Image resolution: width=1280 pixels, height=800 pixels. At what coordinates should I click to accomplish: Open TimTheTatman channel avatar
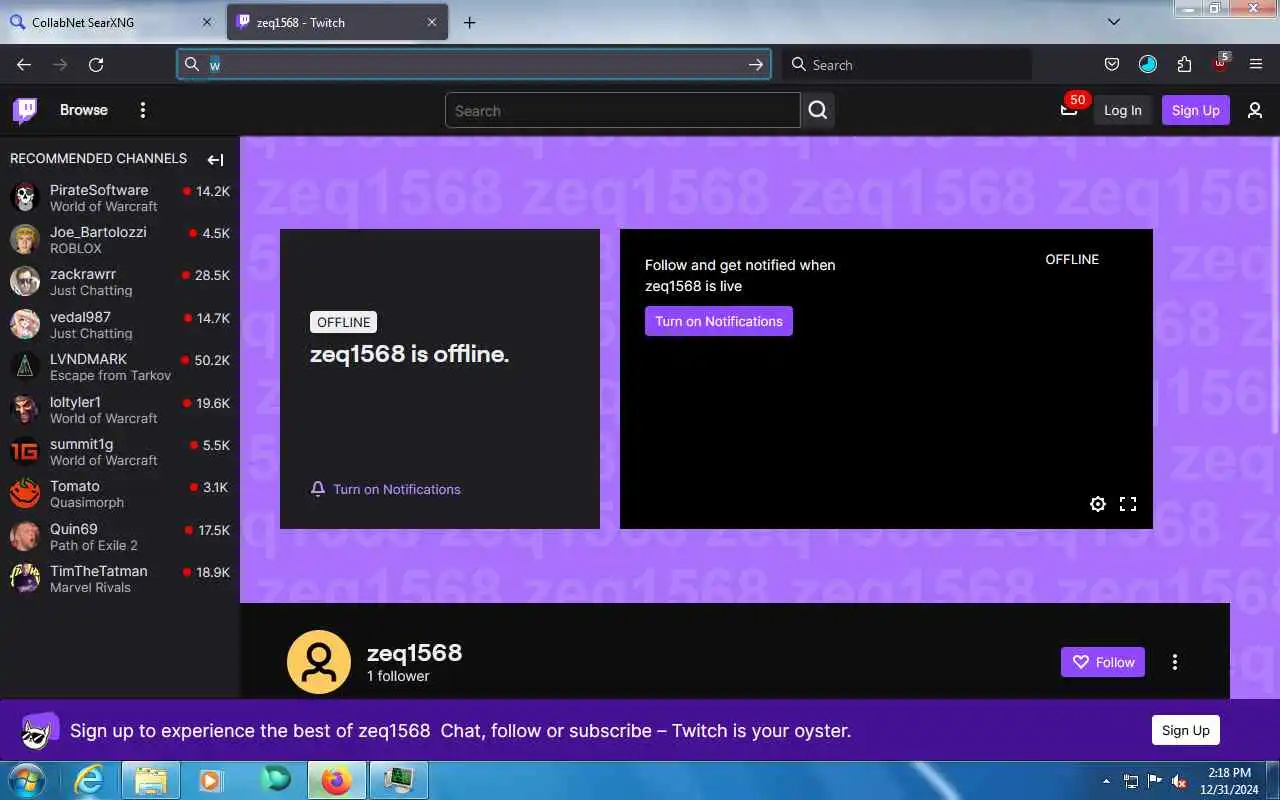pyautogui.click(x=25, y=578)
